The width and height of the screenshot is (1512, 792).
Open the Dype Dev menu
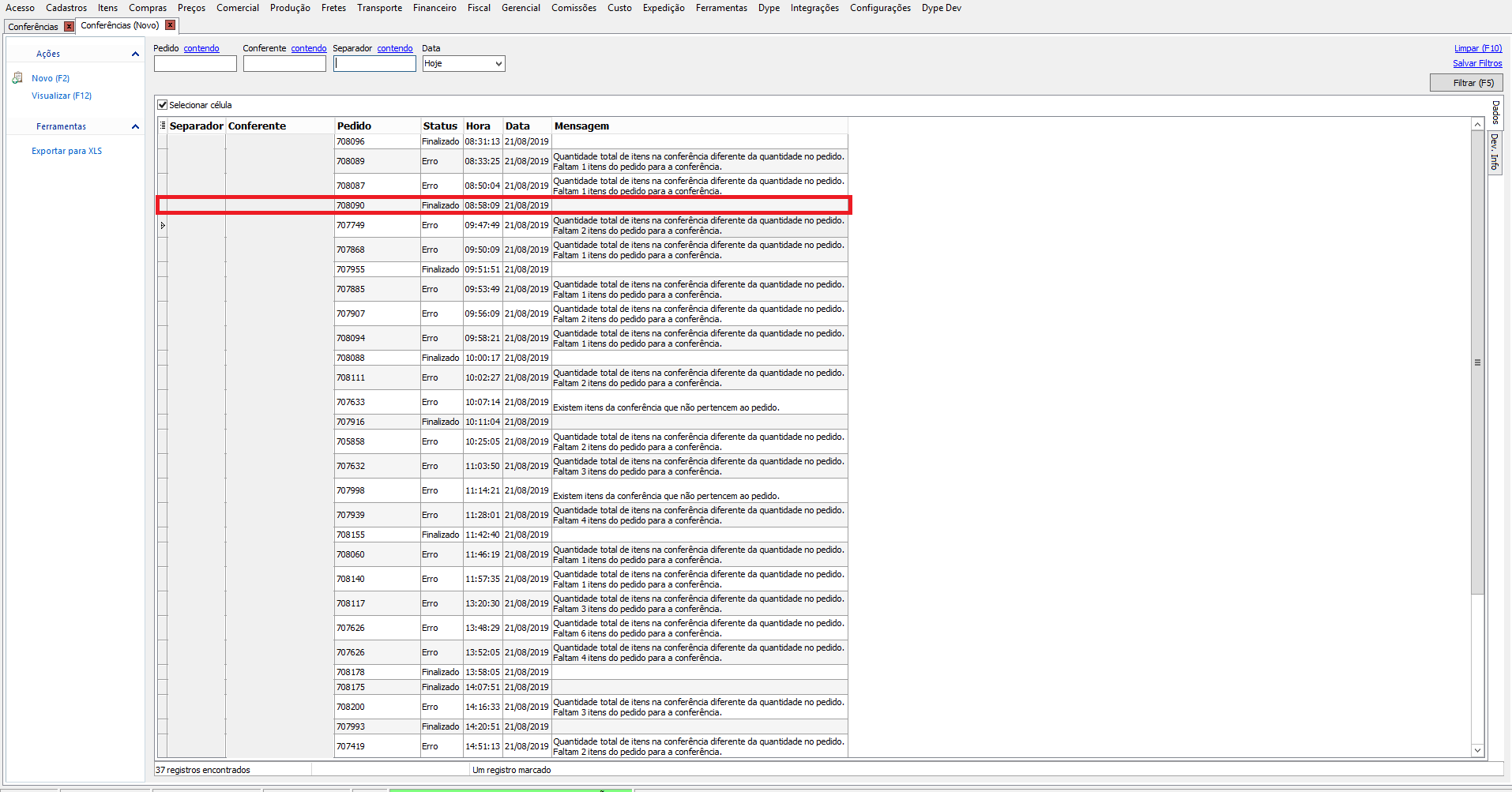[x=942, y=8]
